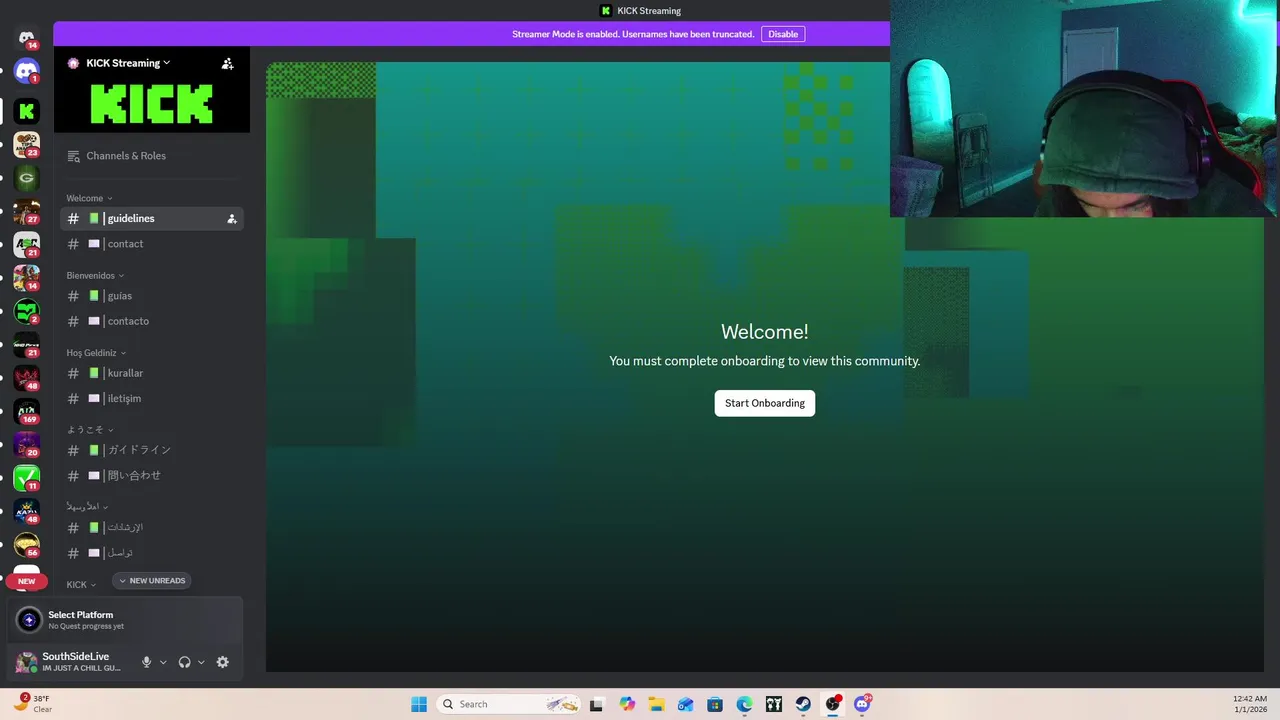Screen dimensions: 1280x720
Task: Open the weather widget showing 38°F
Action: pos(33,704)
